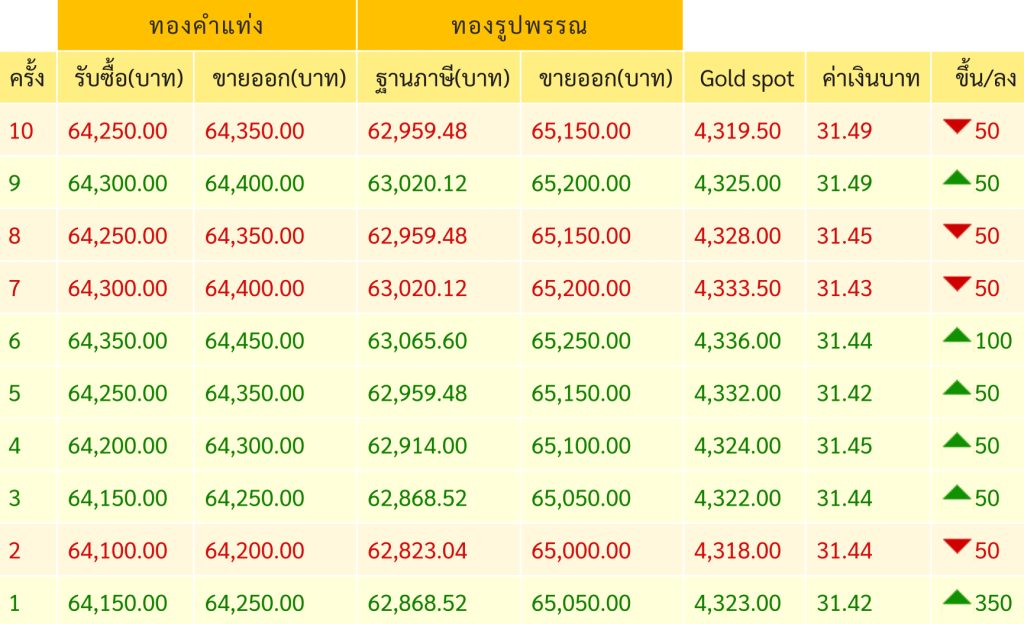Click the red down arrow in row 10
The image size is (1024, 624).
957,127
